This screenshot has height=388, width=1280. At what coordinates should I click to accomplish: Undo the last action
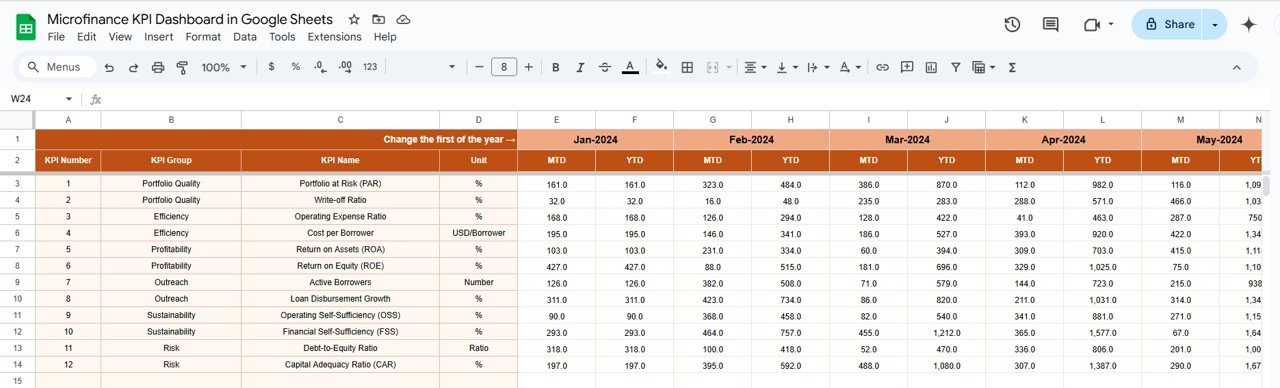108,67
